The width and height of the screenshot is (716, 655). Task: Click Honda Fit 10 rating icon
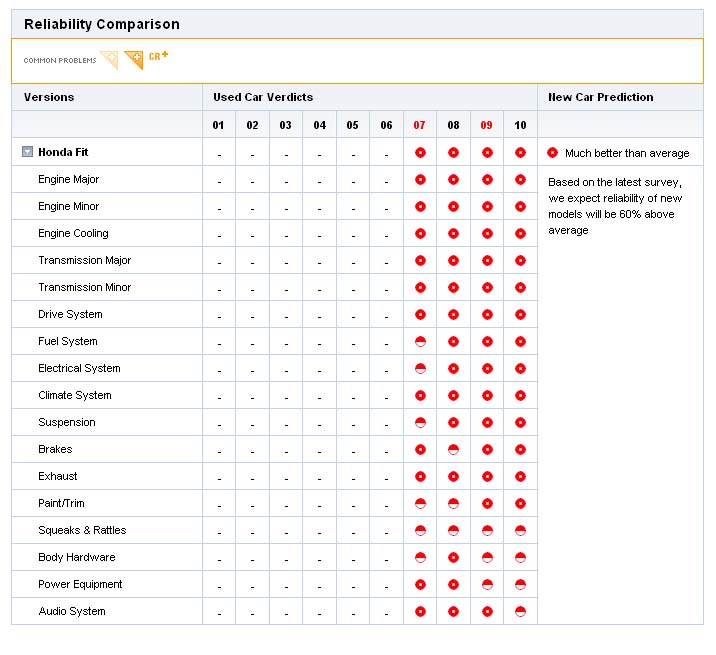tap(520, 153)
